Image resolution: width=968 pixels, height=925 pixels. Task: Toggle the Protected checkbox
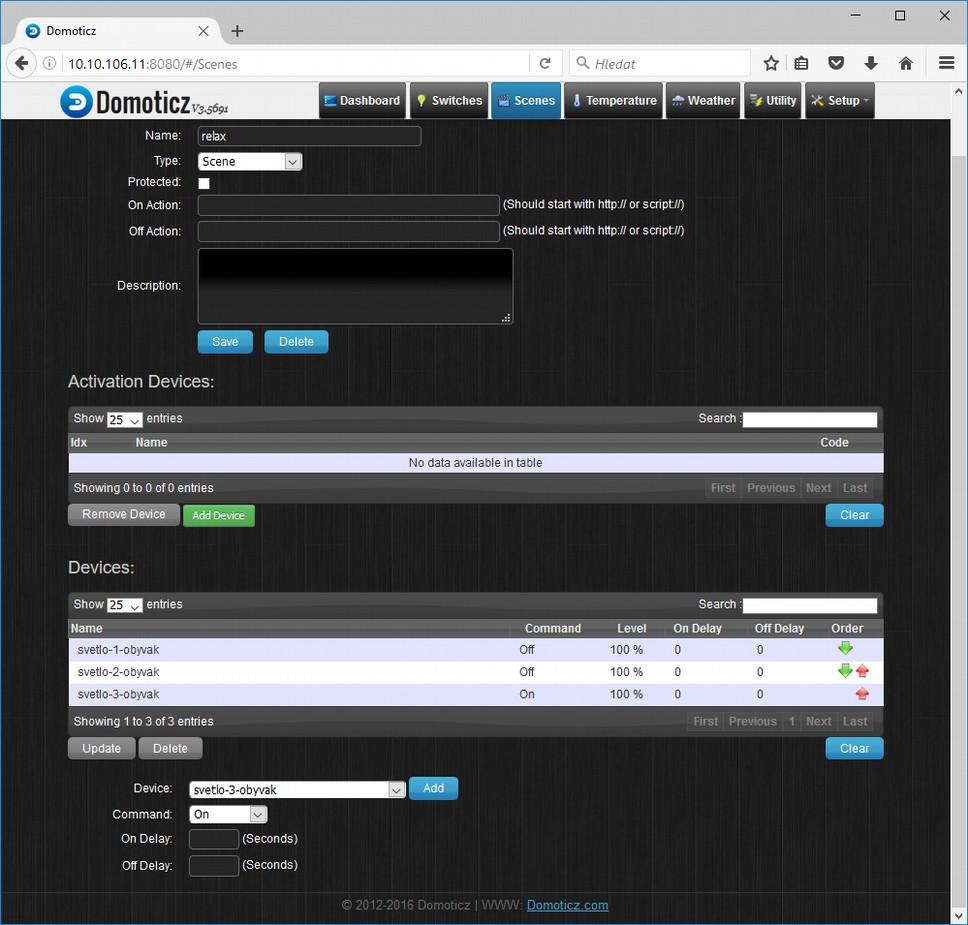click(204, 183)
